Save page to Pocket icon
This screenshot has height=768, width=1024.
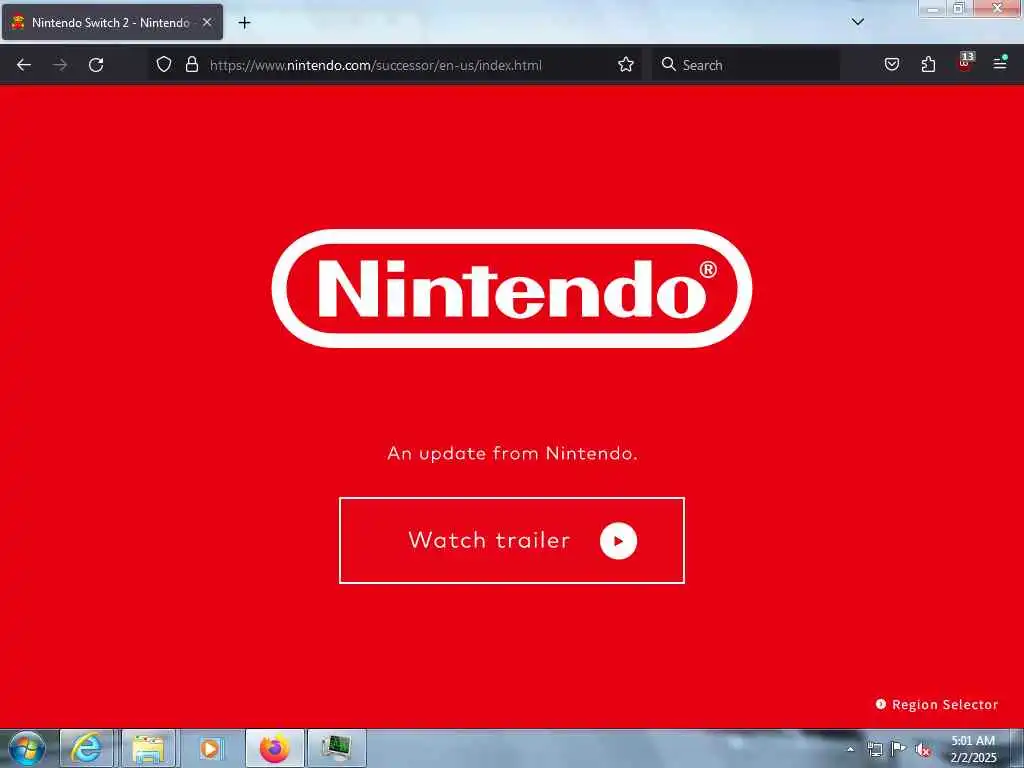coord(891,64)
